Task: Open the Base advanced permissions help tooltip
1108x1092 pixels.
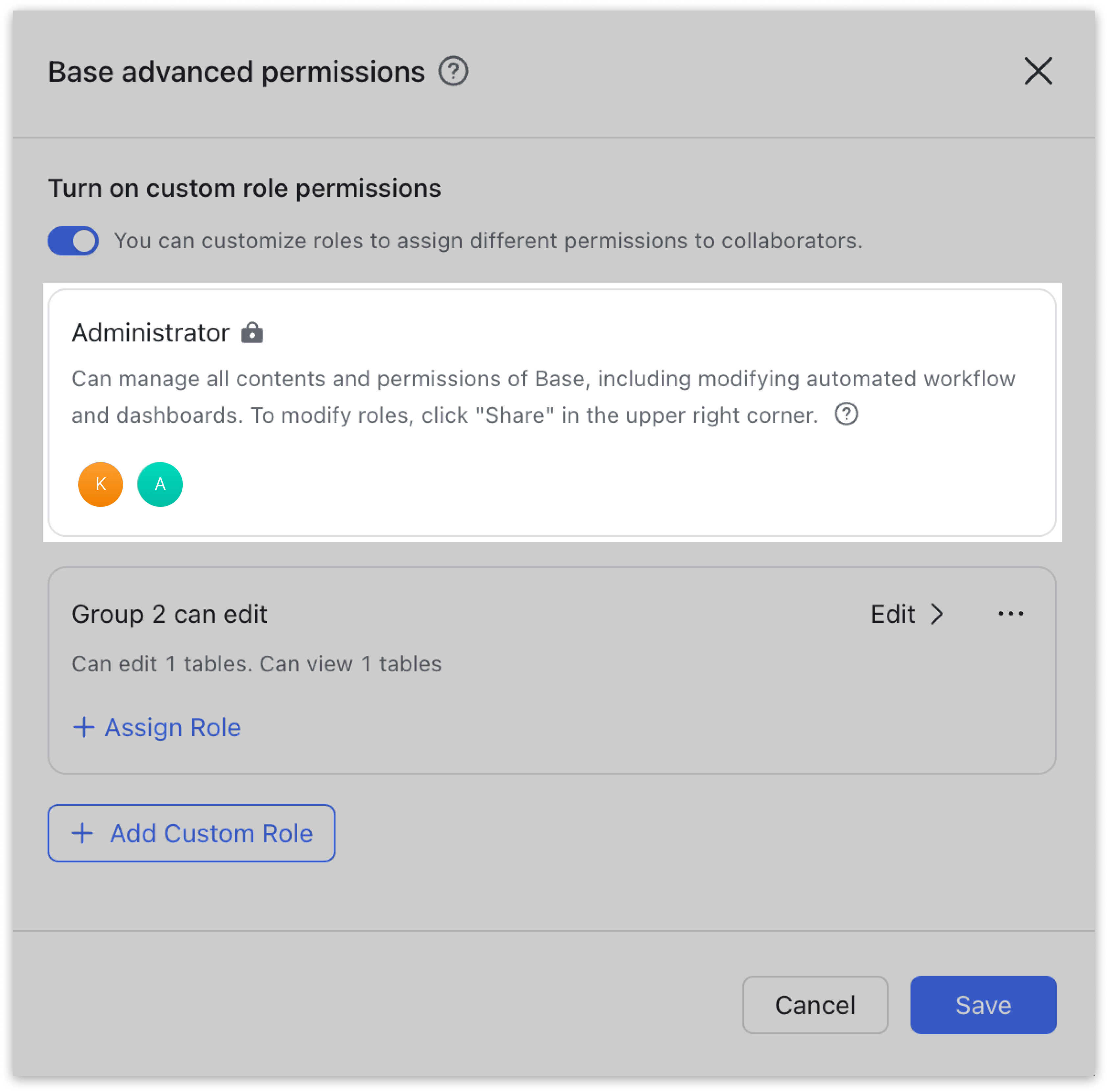Action: click(x=454, y=71)
